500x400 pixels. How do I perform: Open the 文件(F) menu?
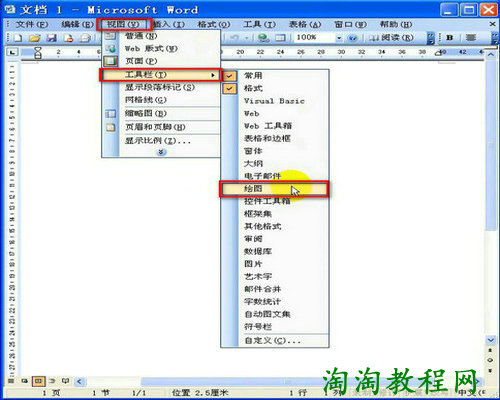32,24
